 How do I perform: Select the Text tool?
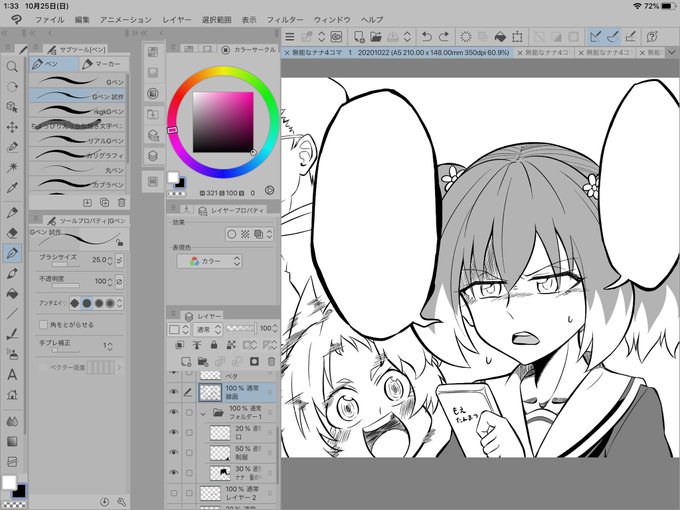pyautogui.click(x=12, y=374)
